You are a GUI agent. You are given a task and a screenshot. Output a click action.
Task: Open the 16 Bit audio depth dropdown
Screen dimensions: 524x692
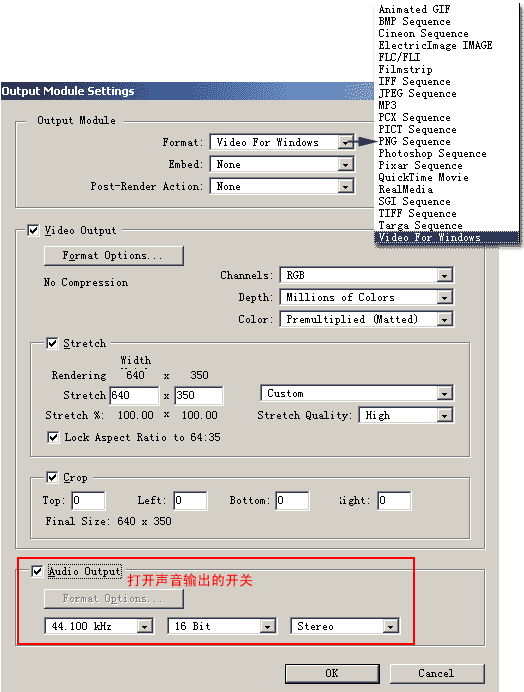[222, 626]
